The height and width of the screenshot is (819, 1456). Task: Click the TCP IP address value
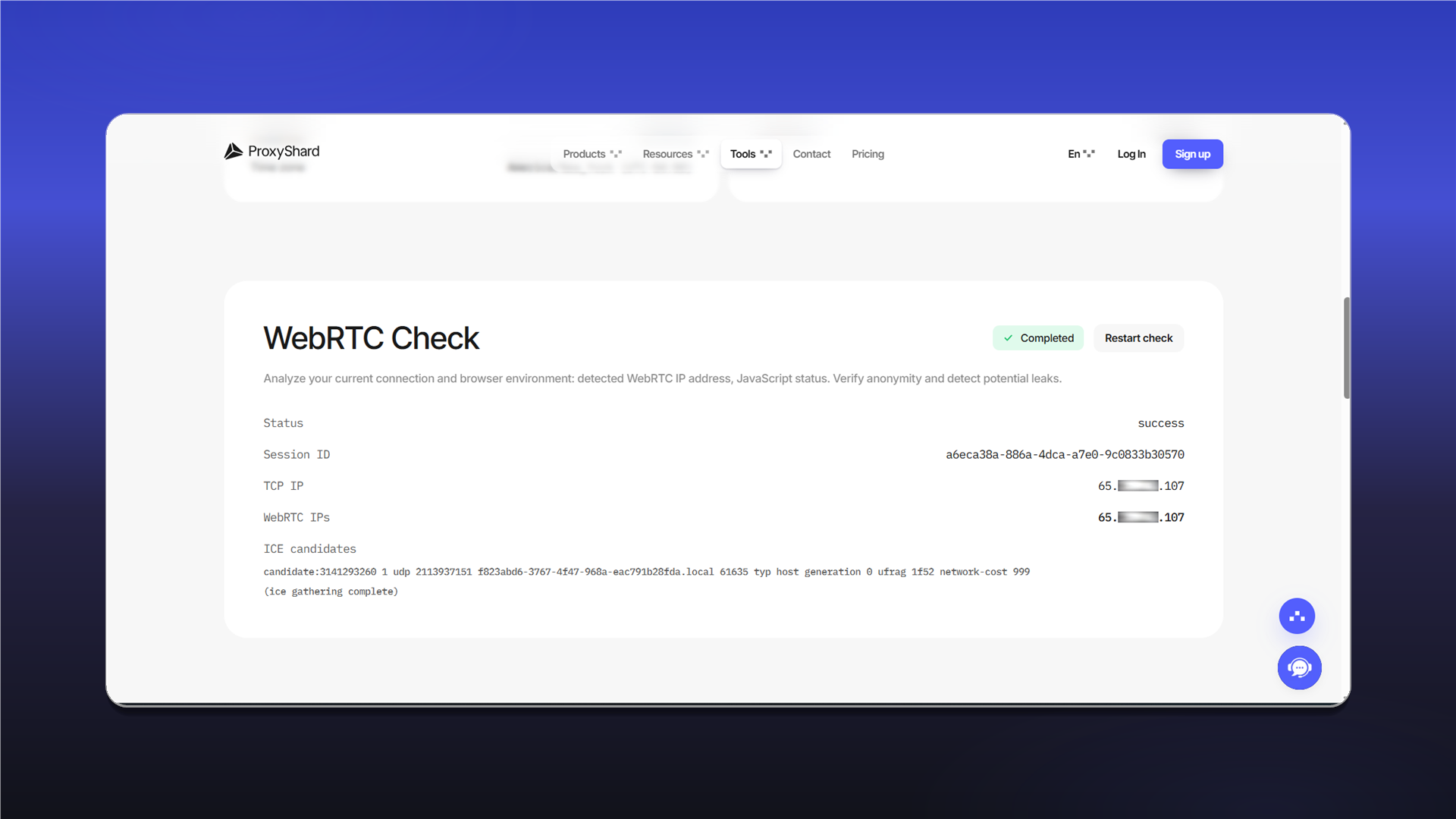click(1141, 486)
